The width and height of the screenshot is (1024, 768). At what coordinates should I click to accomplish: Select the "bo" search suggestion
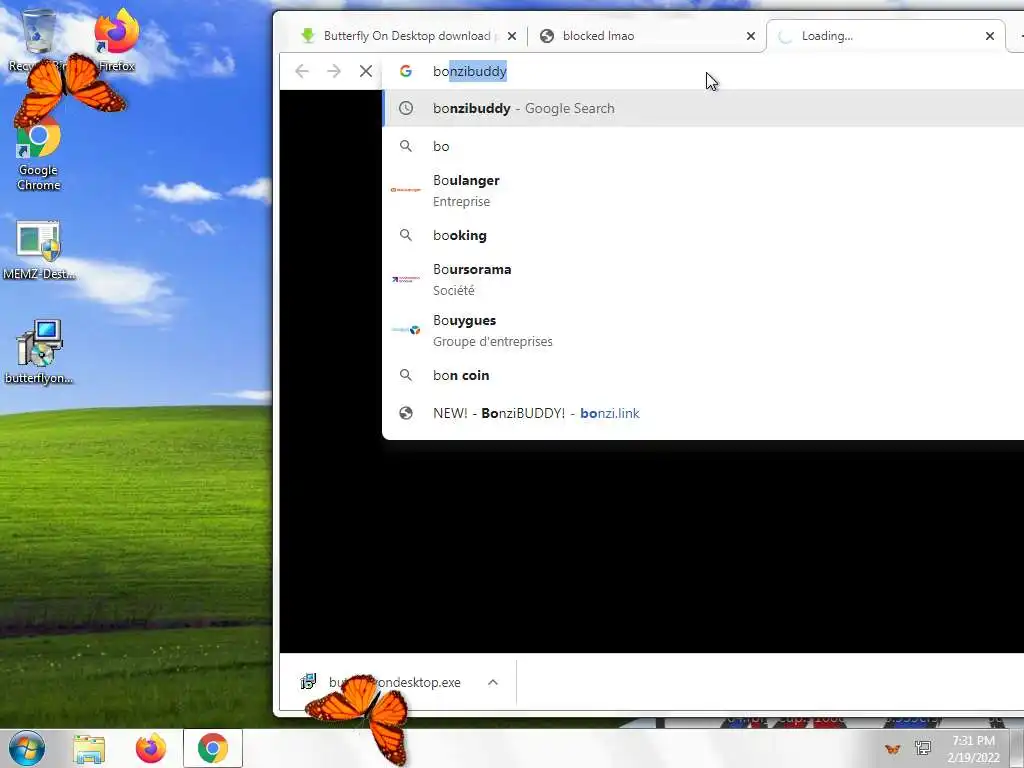pos(703,146)
